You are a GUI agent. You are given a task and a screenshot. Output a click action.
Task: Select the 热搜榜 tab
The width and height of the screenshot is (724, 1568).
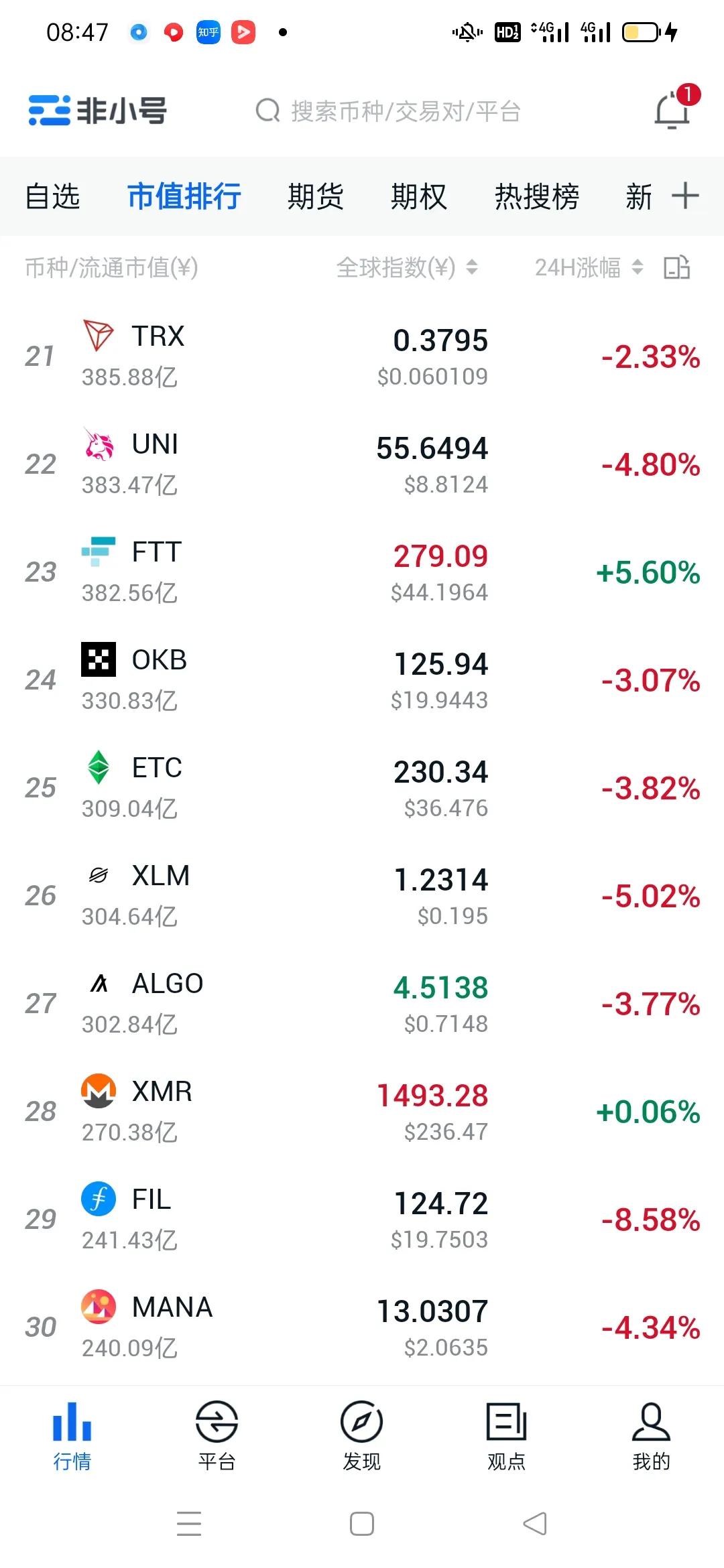point(536,197)
